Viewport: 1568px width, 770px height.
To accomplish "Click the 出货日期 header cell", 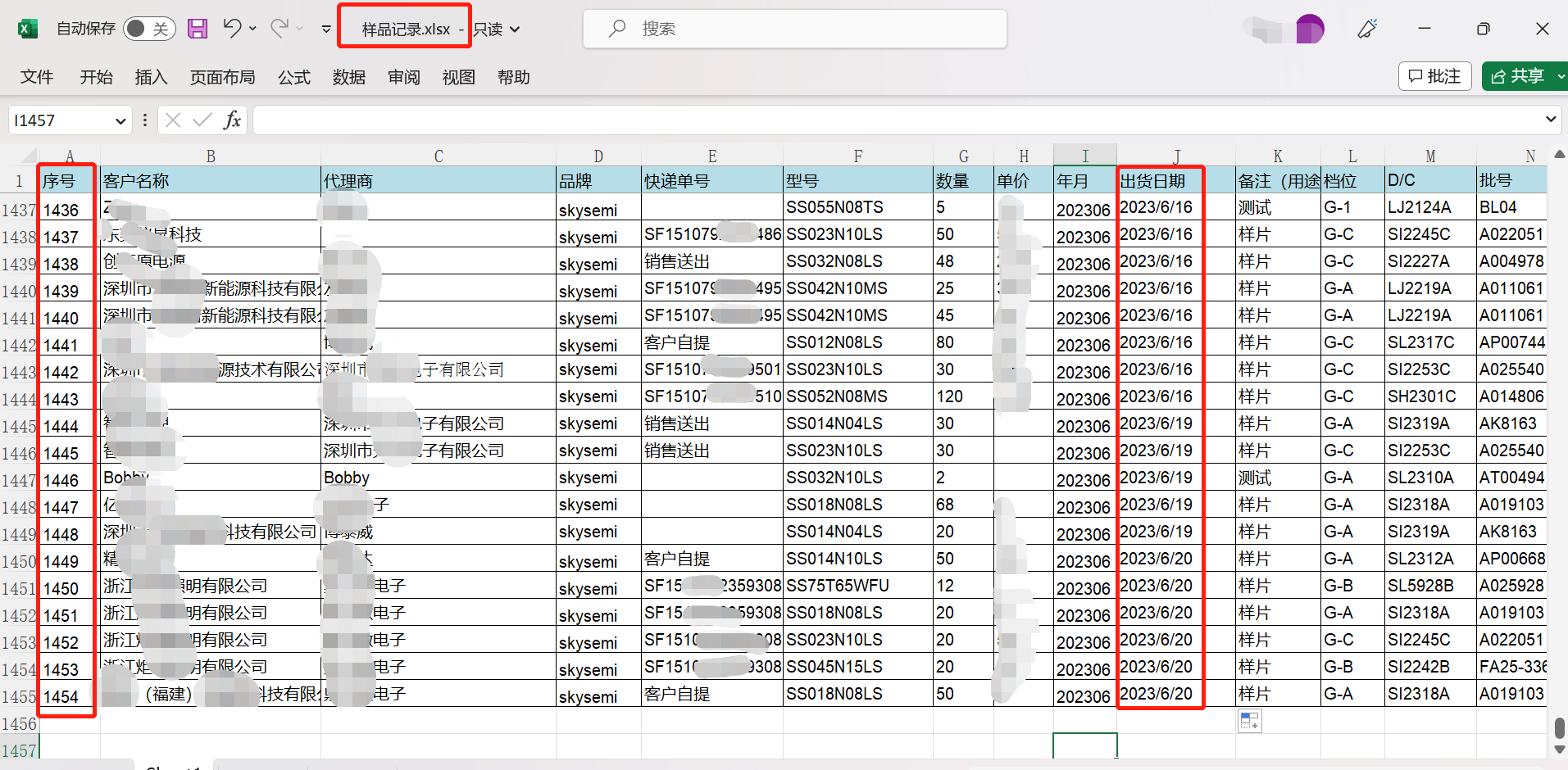I will pyautogui.click(x=1176, y=180).
